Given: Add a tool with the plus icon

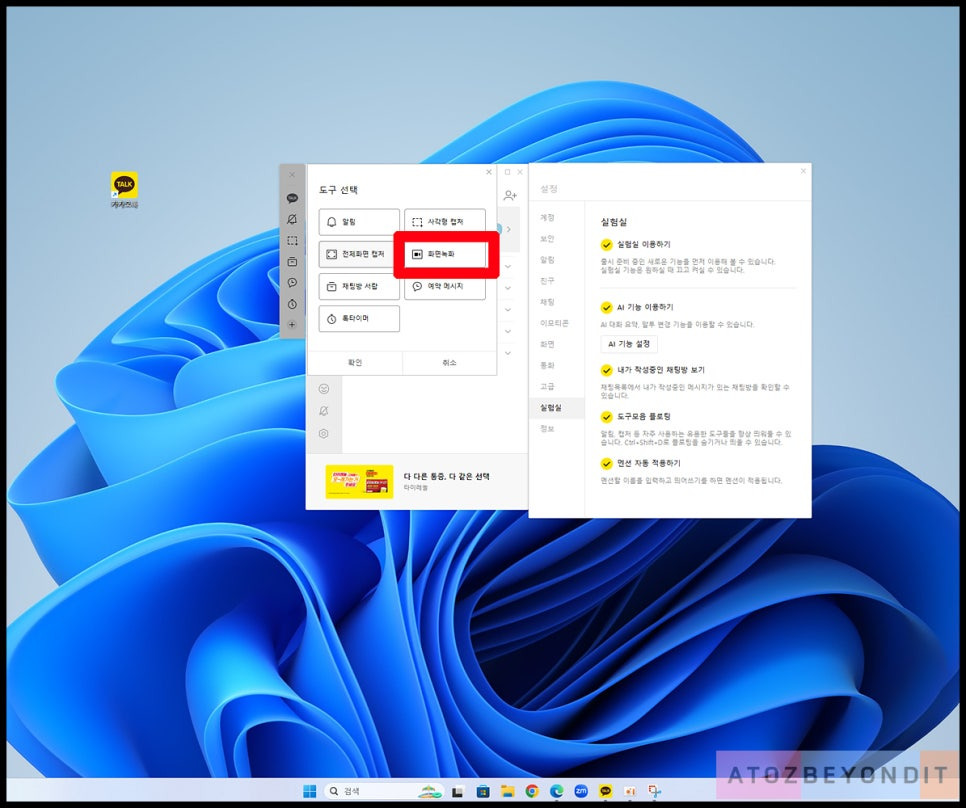Looking at the screenshot, I should tap(292, 325).
